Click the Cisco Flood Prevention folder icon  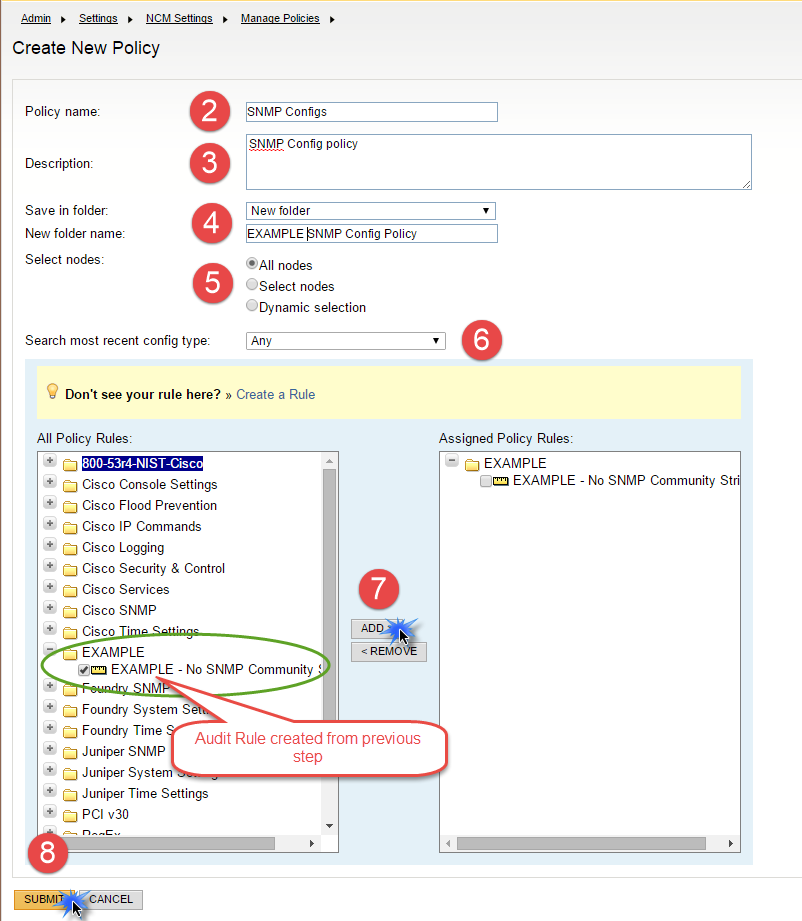click(x=70, y=507)
